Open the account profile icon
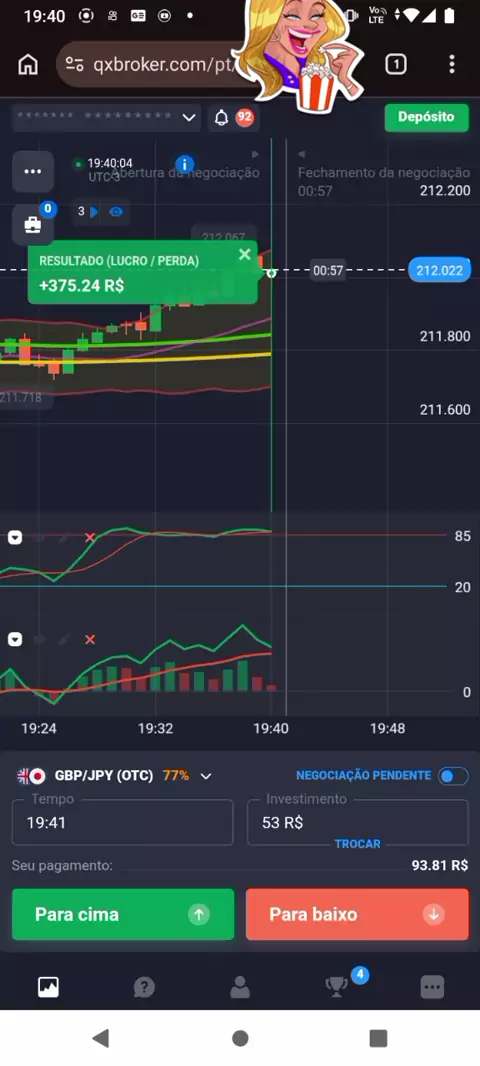This screenshot has height=1066, width=480. click(240, 987)
